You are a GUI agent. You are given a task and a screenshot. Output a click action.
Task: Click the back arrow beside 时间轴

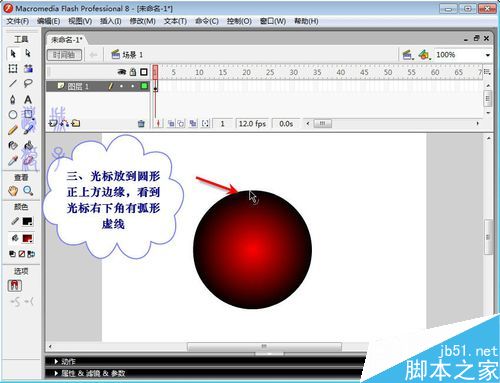tap(93, 55)
